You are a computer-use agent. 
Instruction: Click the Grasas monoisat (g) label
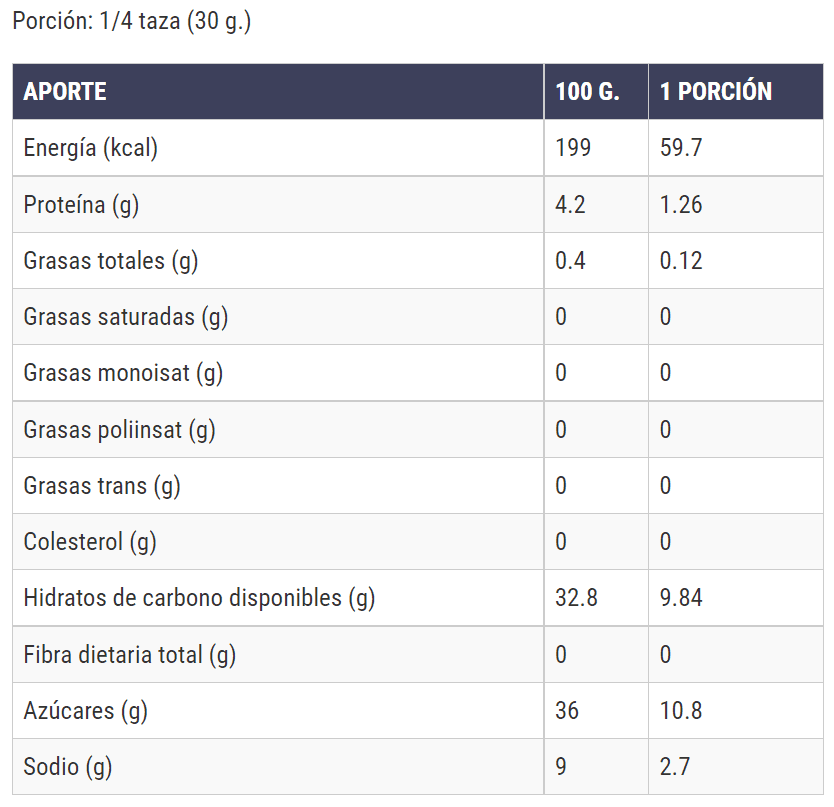[123, 373]
